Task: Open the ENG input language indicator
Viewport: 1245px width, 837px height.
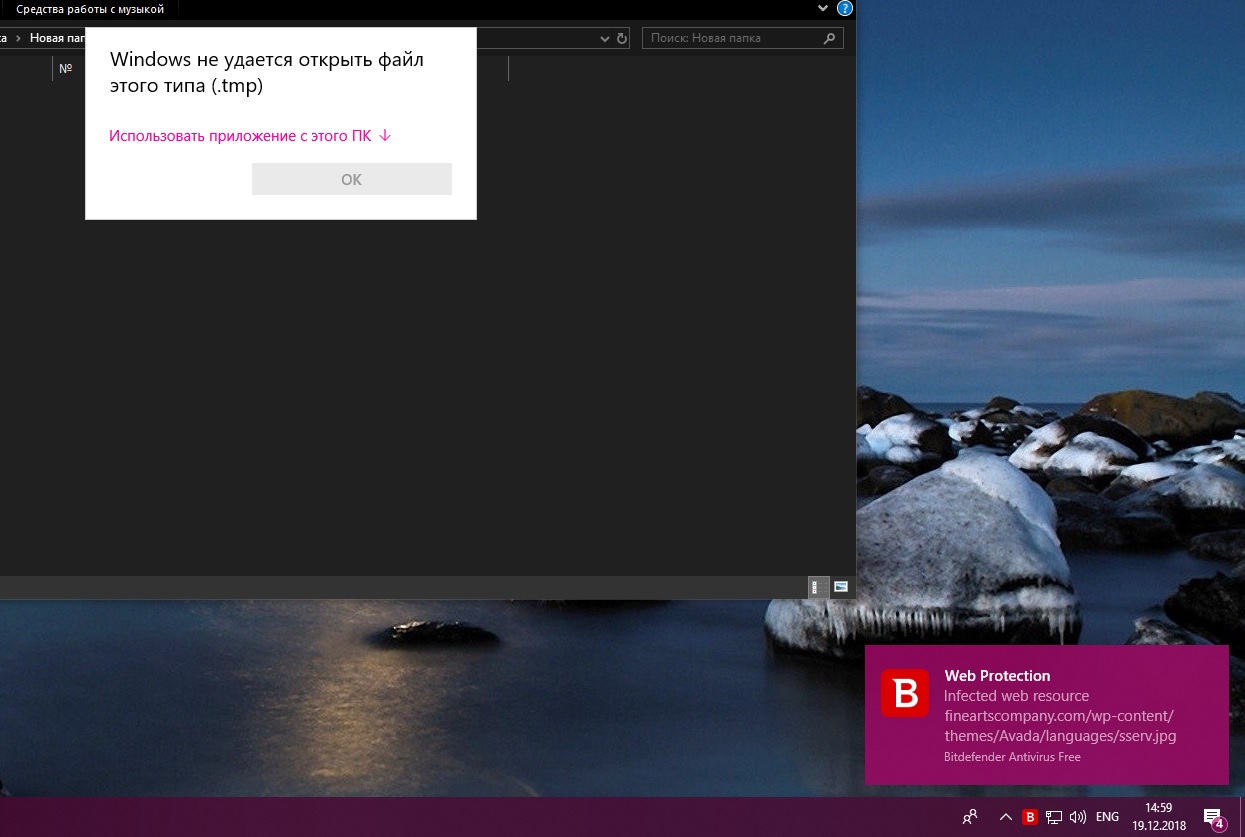Action: pyautogui.click(x=1107, y=817)
